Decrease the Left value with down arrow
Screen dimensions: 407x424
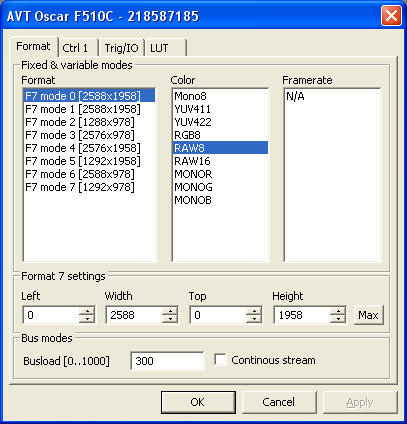click(x=87, y=319)
